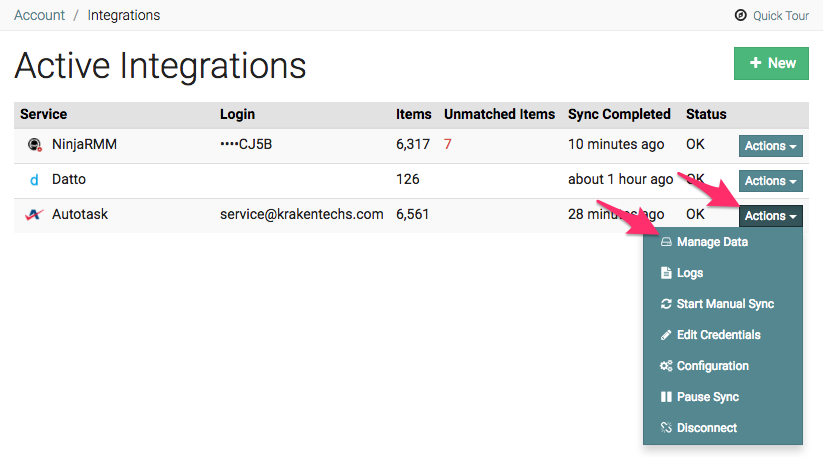This screenshot has height=457, width=823.
Task: Open Actions dropdown for NinjaRMM
Action: (771, 146)
